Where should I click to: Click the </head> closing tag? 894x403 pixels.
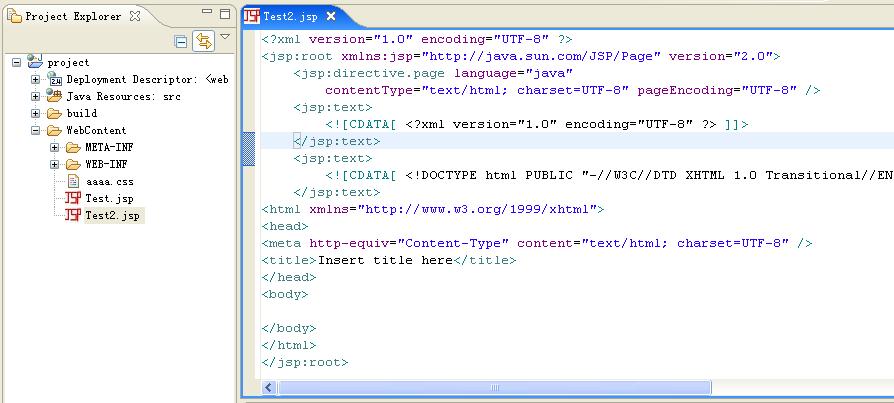point(288,278)
